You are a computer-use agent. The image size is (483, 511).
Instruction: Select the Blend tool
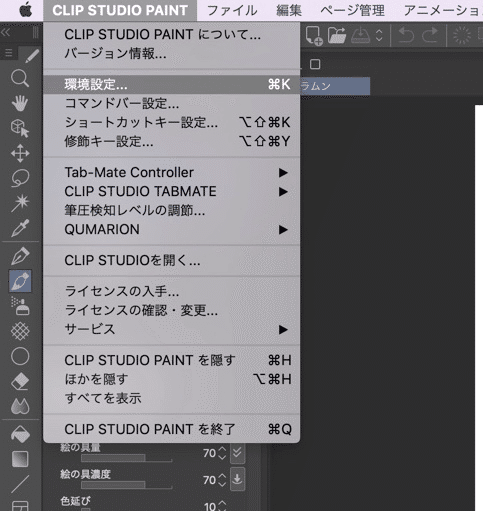[20, 406]
